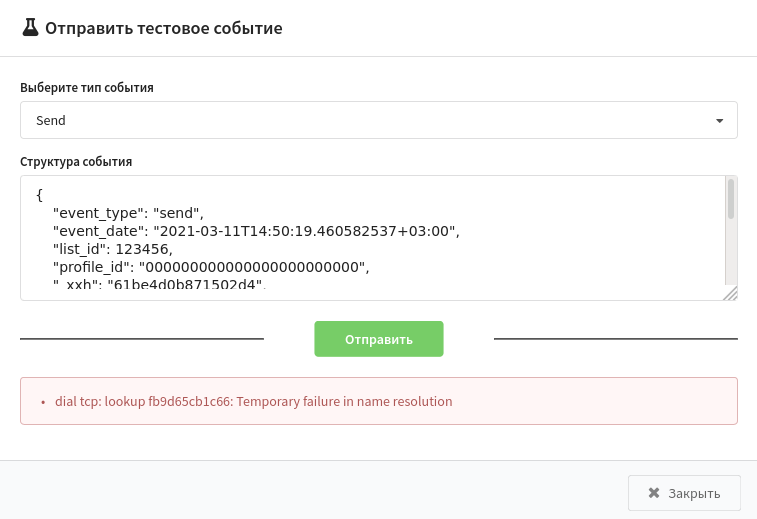The height and width of the screenshot is (519, 757).
Task: Click the Отправить тестовое событие dialog title
Action: click(164, 28)
